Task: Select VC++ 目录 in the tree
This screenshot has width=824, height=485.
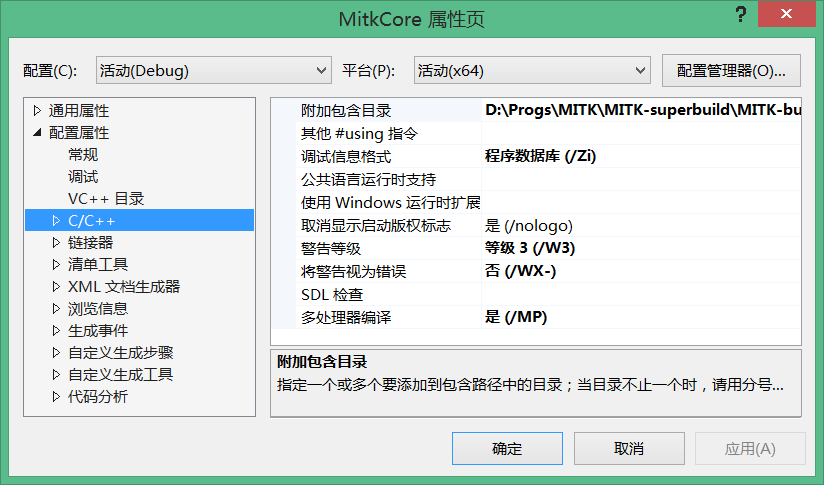Action: pos(106,199)
